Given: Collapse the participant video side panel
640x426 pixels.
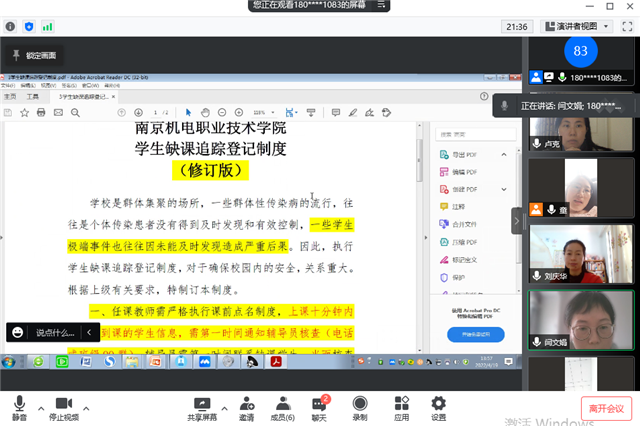Looking at the screenshot, I should click(x=517, y=219).
